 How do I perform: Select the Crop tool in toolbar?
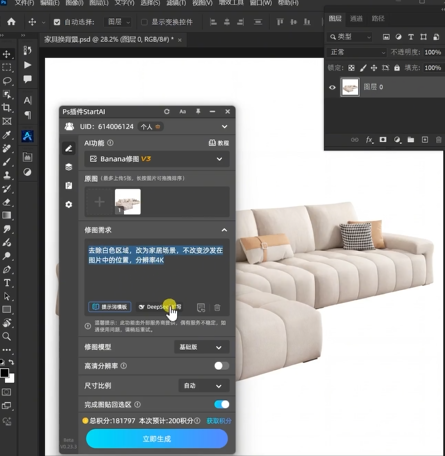(x=6, y=108)
